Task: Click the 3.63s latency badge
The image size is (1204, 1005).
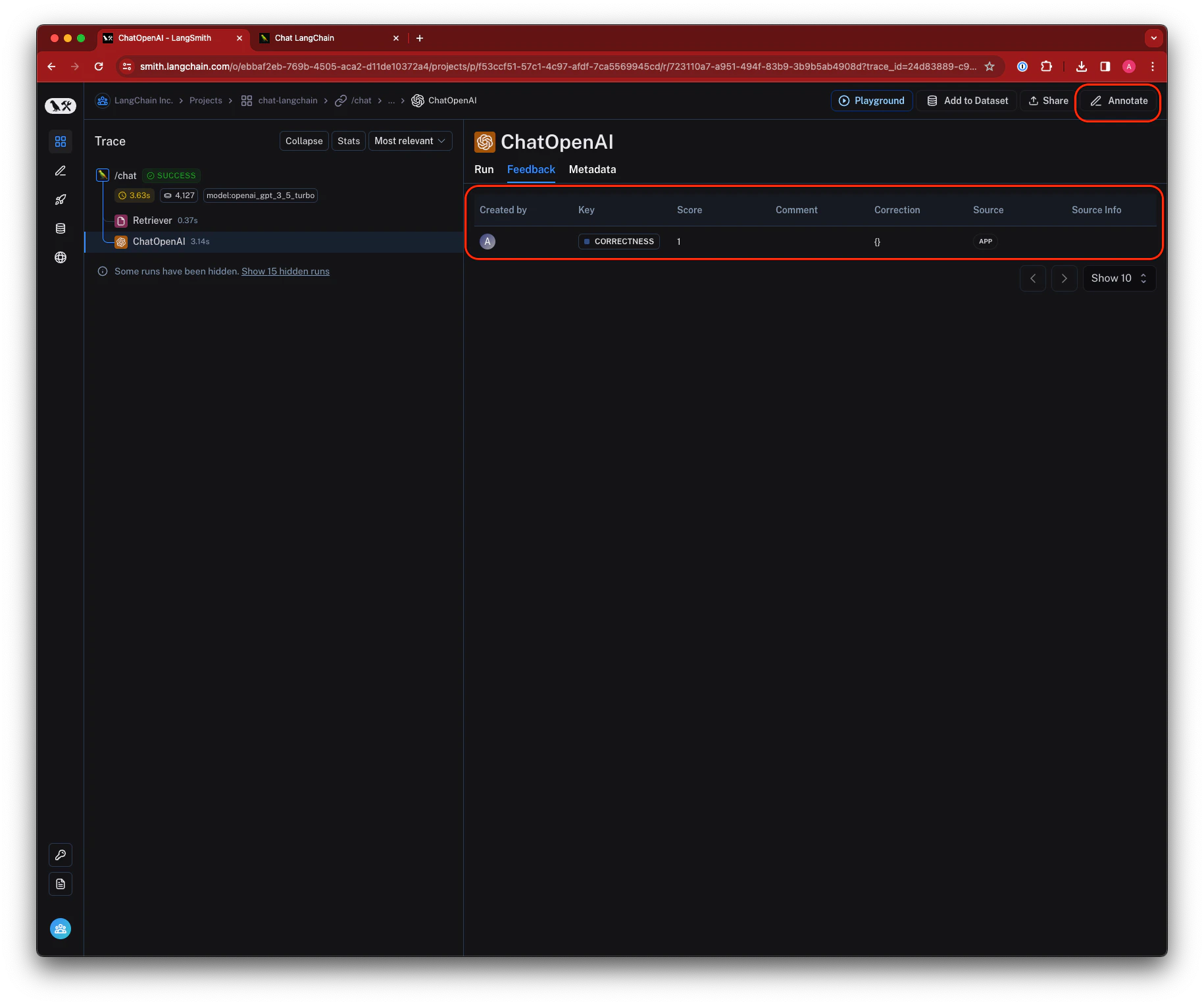Action: click(134, 195)
